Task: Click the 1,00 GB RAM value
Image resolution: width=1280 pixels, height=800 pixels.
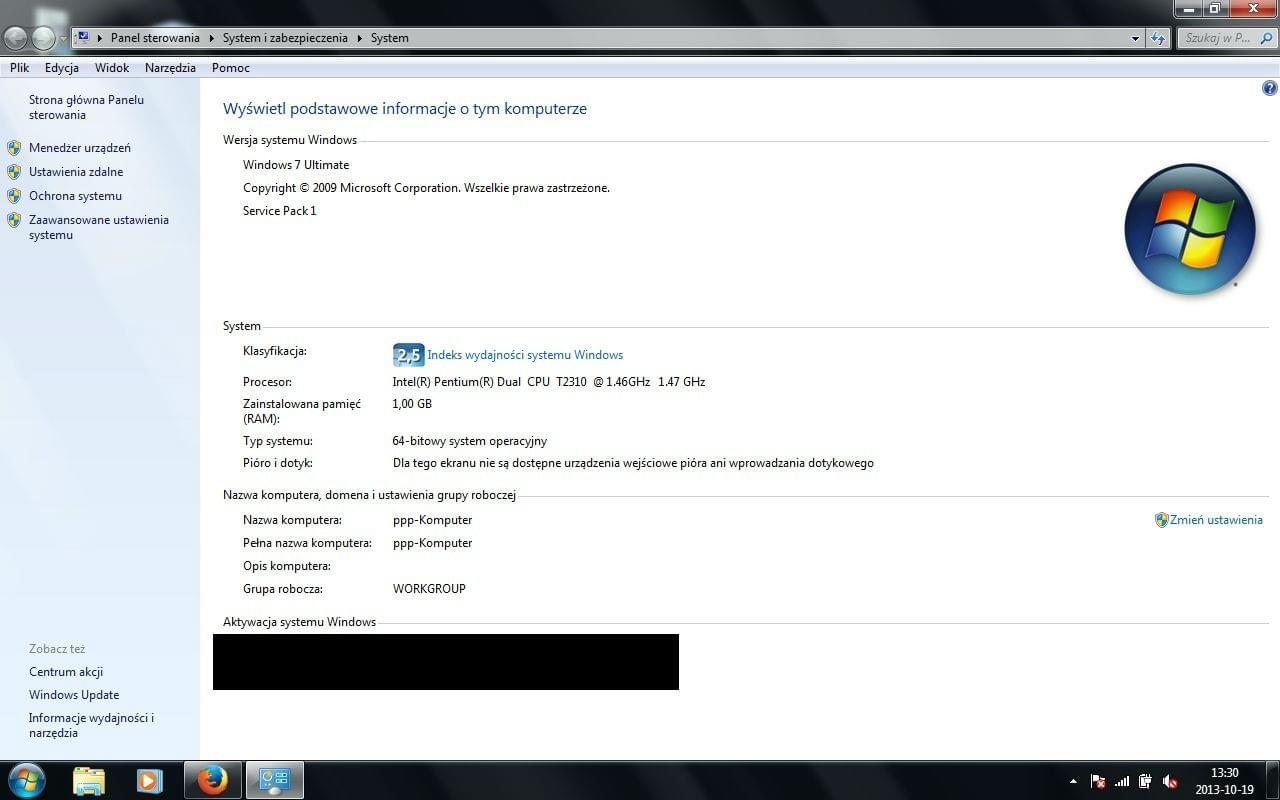Action: (412, 404)
